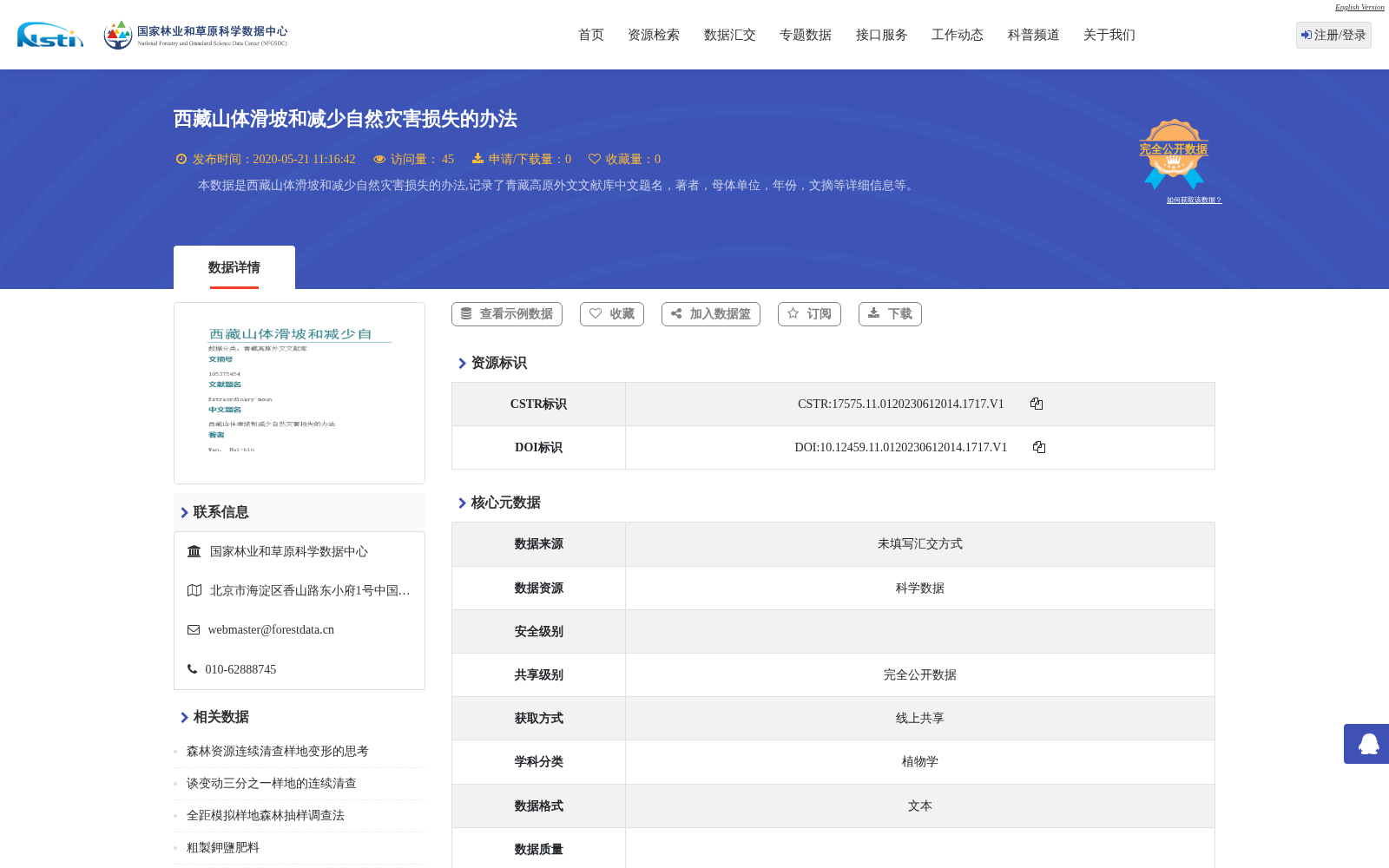The image size is (1389, 868).
Task: Open related data 森林资源连续清查样地变形的思考
Action: coord(278,752)
